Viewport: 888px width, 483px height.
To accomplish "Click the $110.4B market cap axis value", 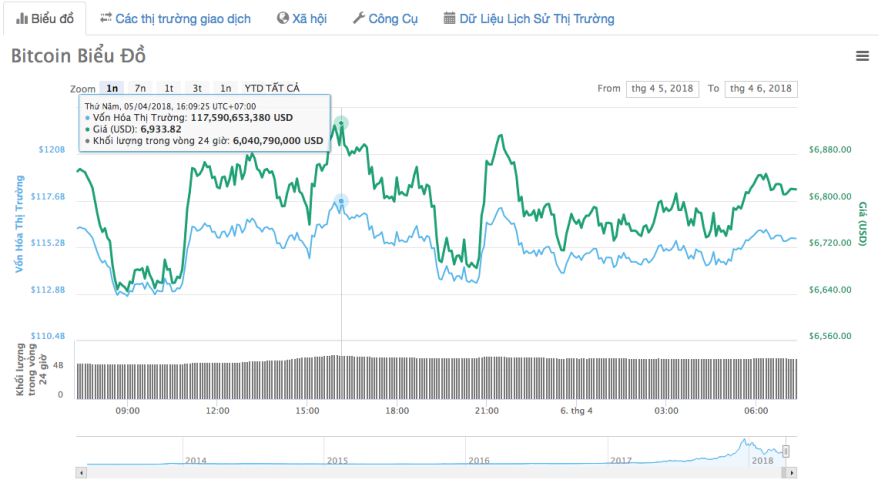I will [48, 336].
